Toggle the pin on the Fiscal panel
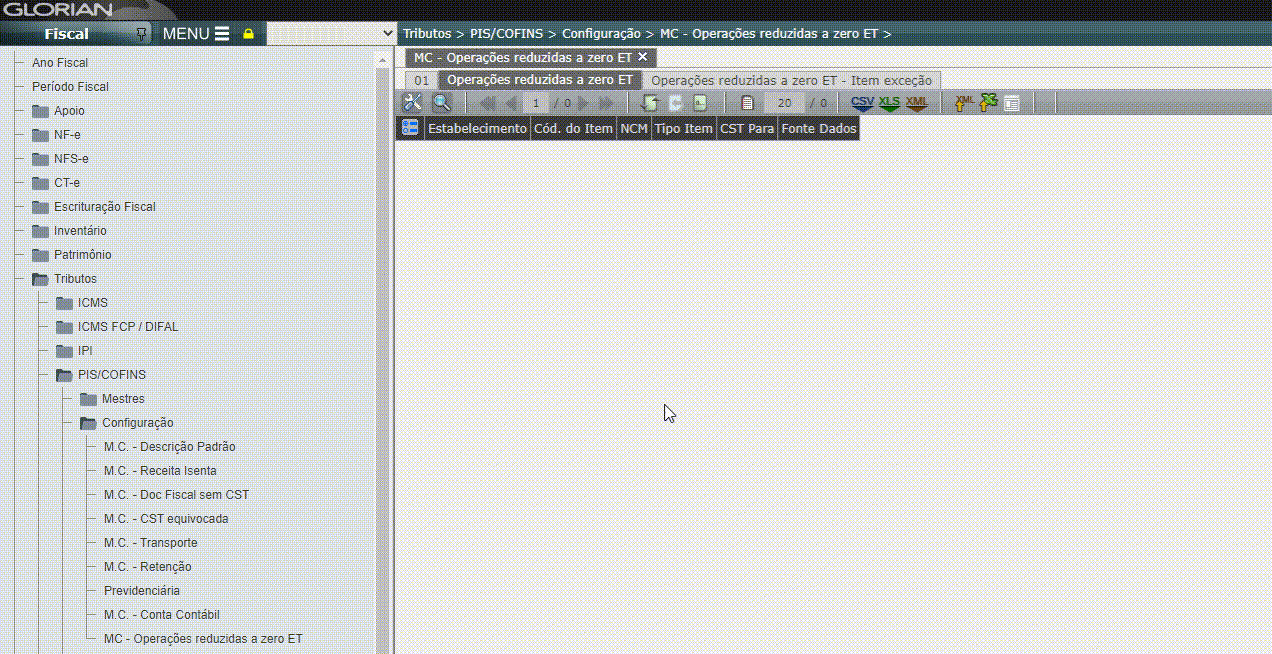 pyautogui.click(x=142, y=34)
